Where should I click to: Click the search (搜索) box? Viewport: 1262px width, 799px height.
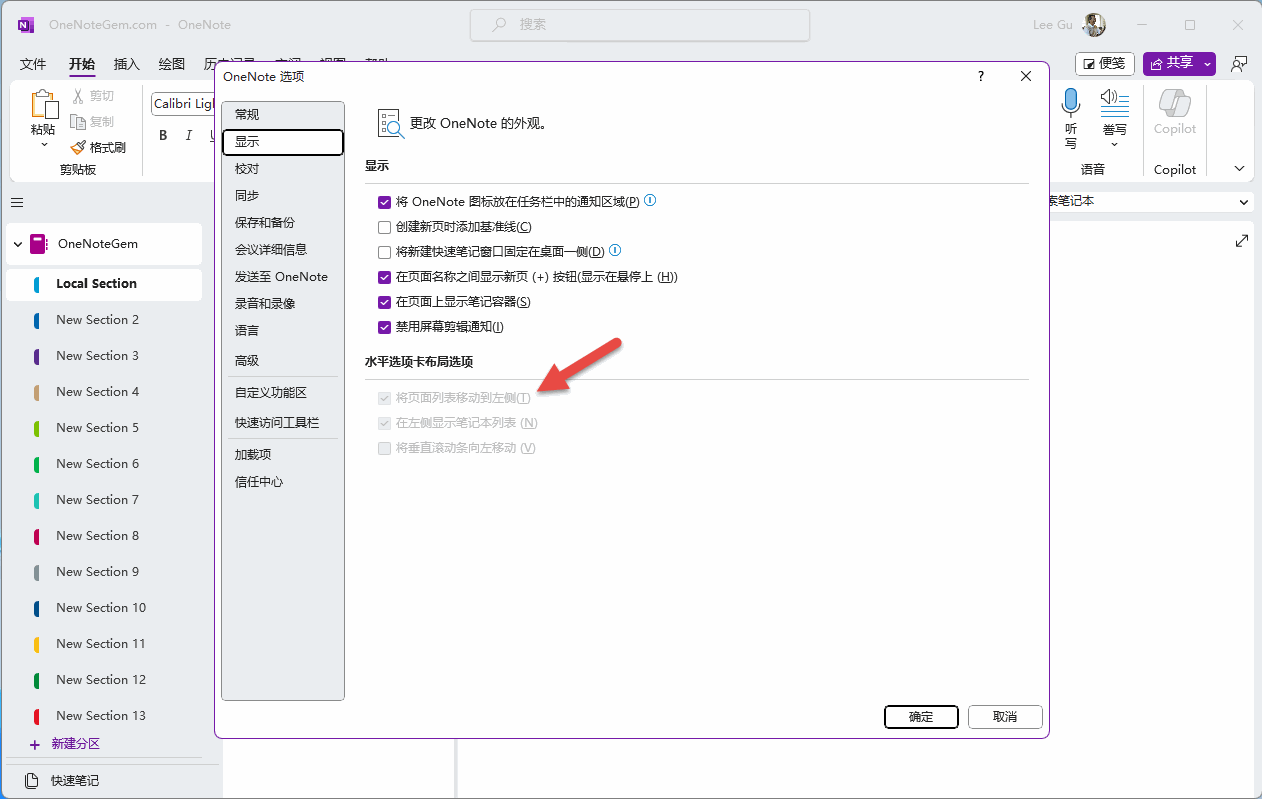[x=640, y=25]
